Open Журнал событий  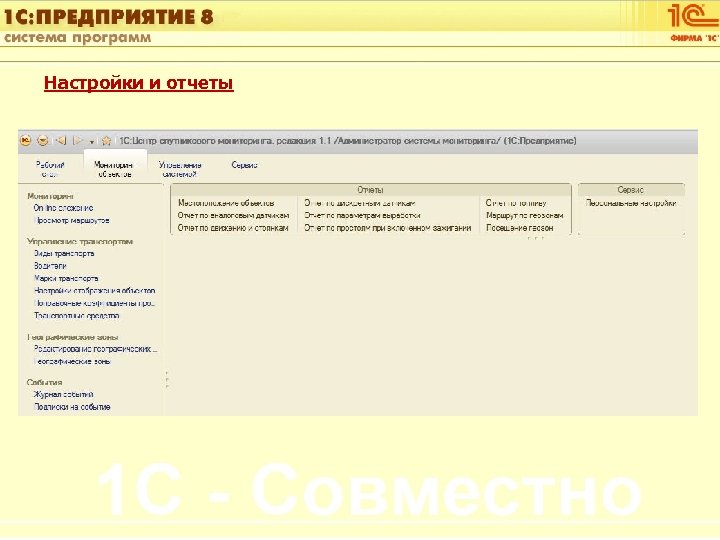coord(63,394)
